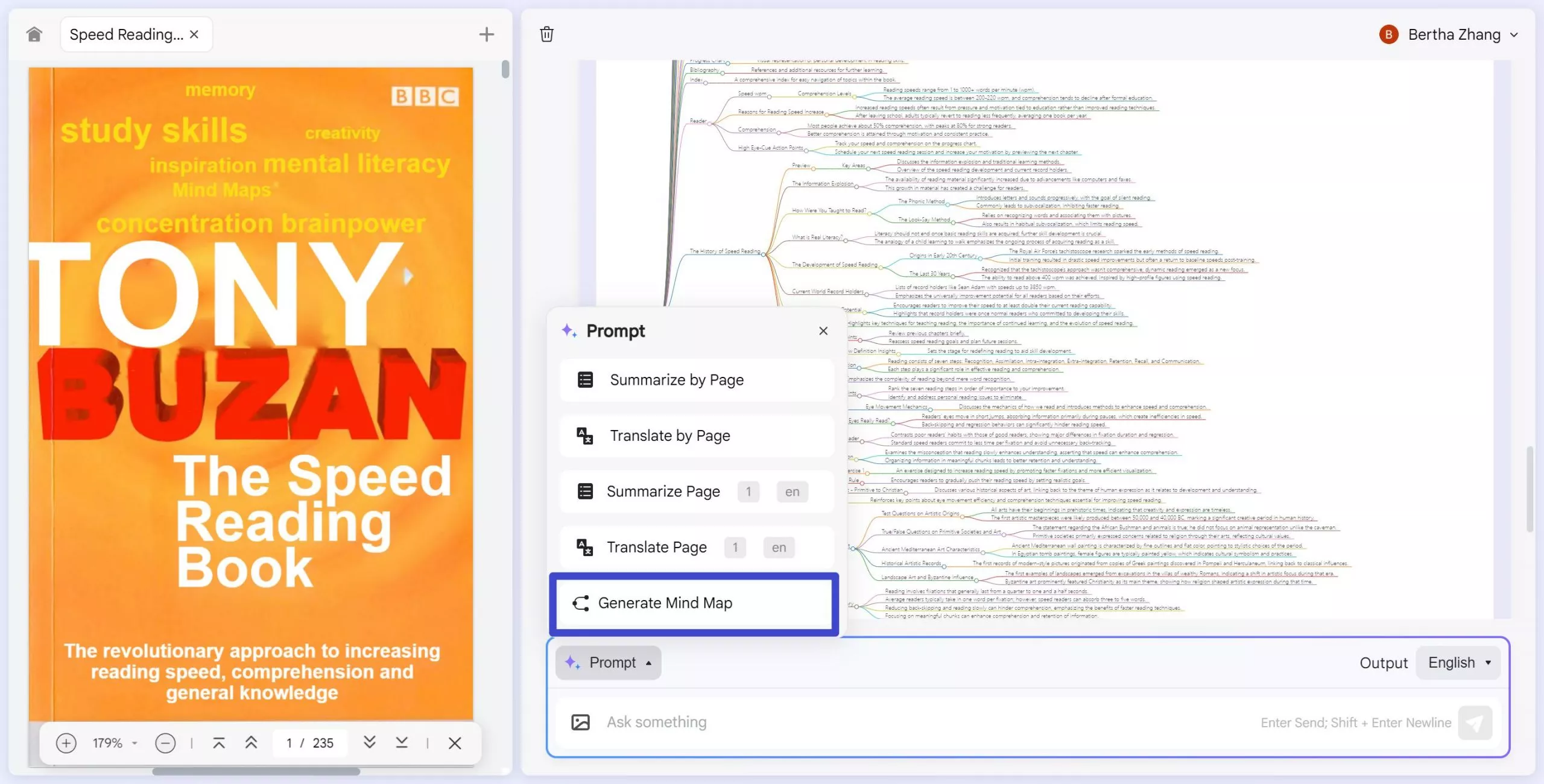Select Generate Mind Map
The height and width of the screenshot is (784, 1544).
tap(694, 603)
